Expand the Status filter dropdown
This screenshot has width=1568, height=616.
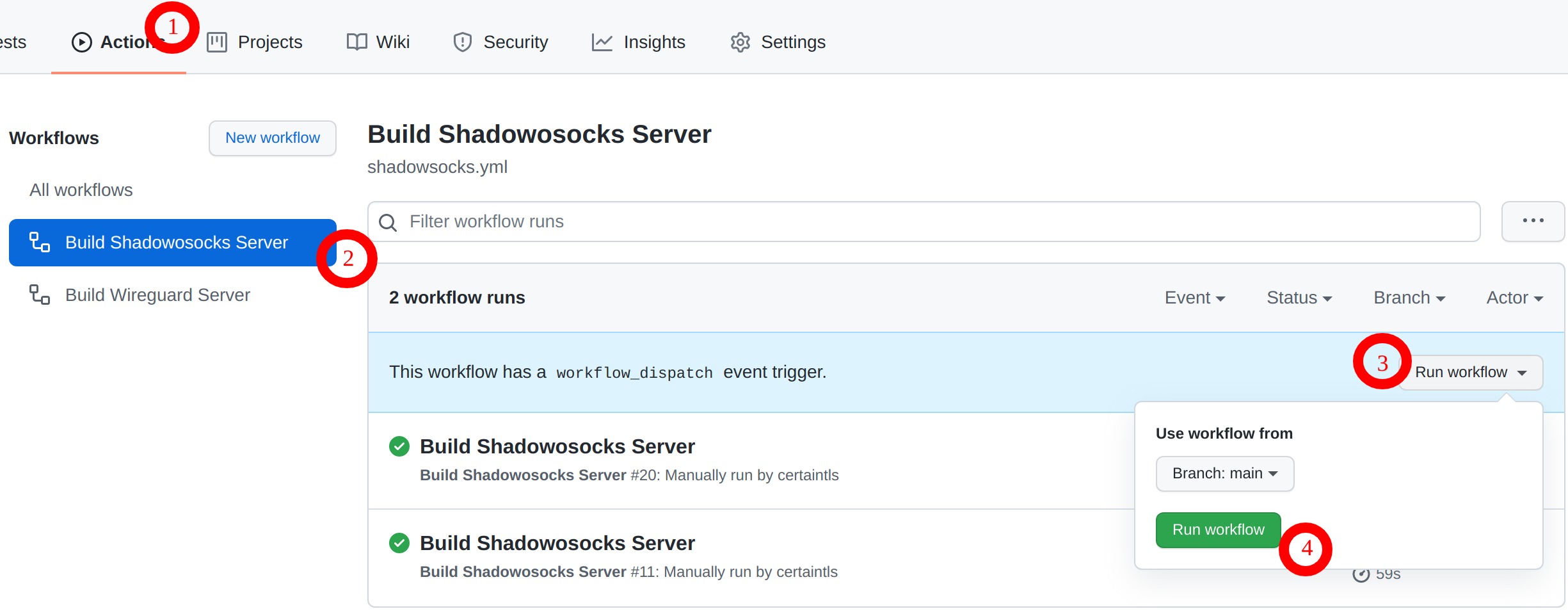[x=1299, y=298]
